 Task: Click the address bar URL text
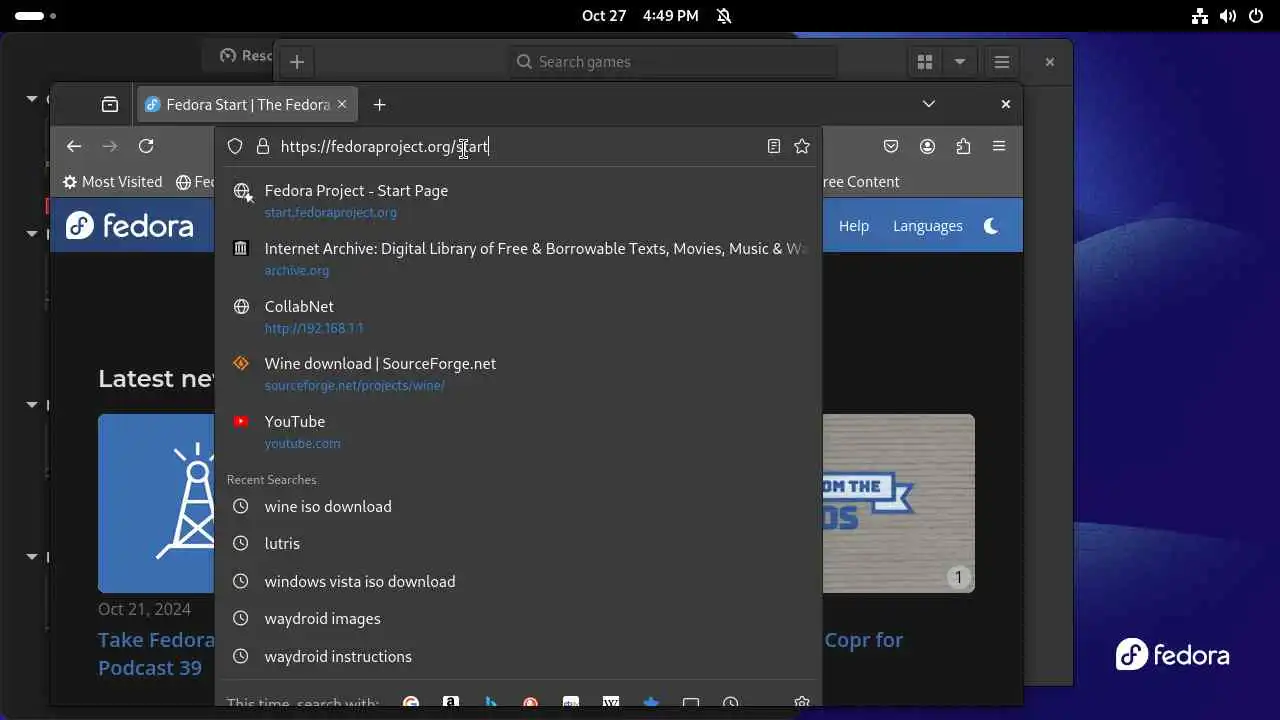pyautogui.click(x=384, y=146)
